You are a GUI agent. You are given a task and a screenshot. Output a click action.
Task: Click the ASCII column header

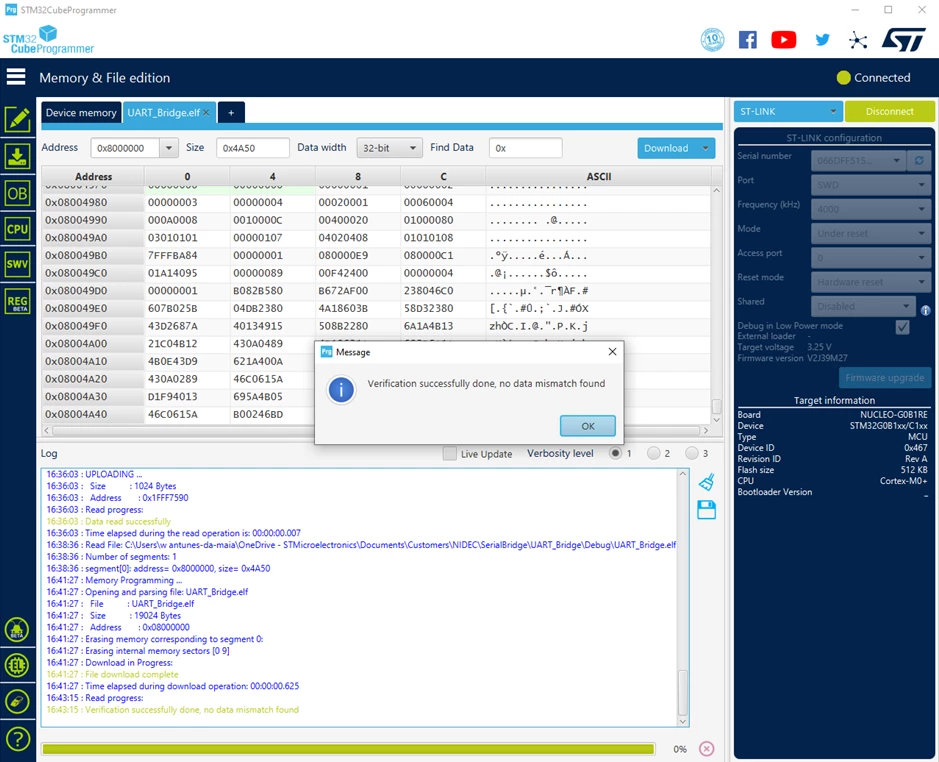click(598, 177)
